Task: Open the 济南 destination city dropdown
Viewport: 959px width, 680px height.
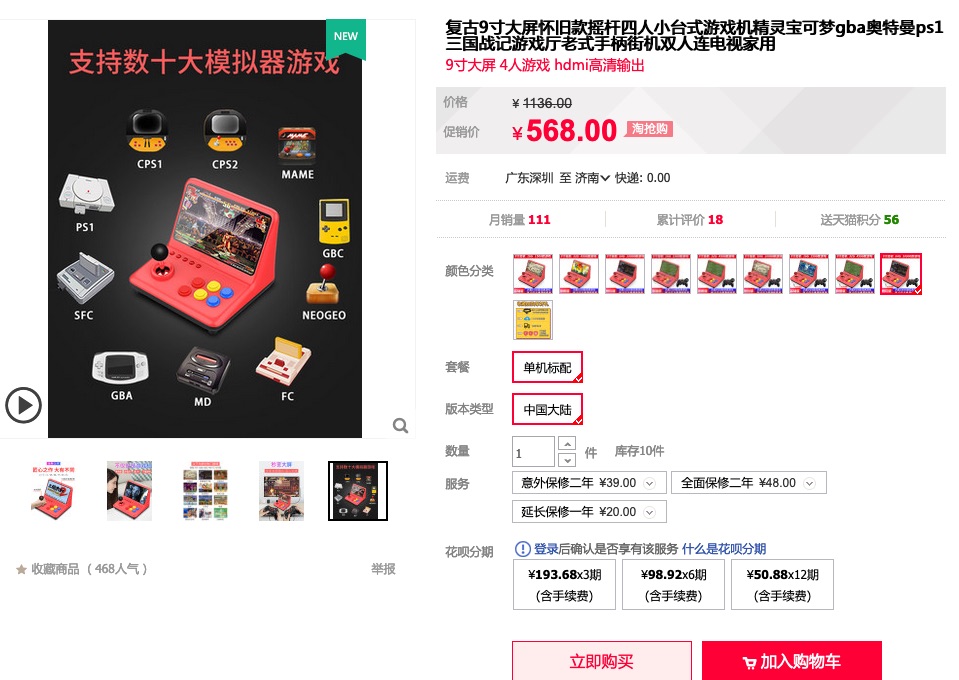Action: 593,178
